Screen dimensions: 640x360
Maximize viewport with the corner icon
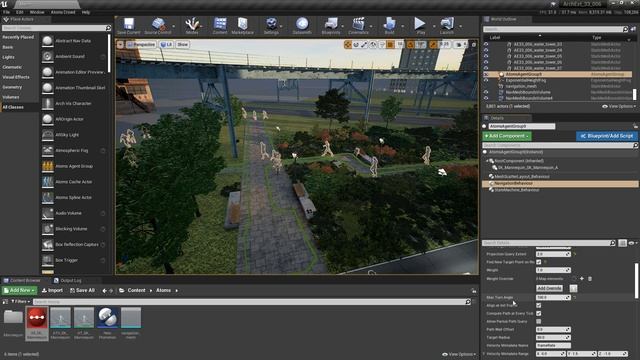(473, 44)
